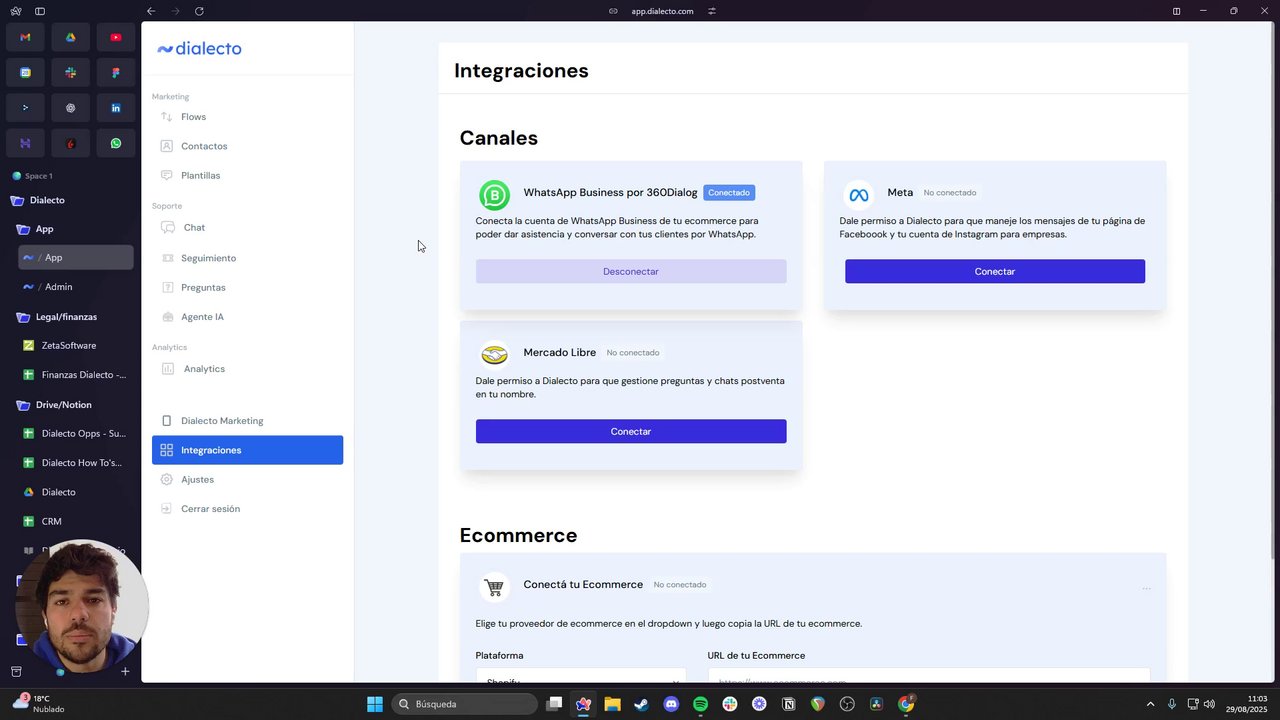Image resolution: width=1280 pixels, height=720 pixels.
Task: Open the Google Calendar pinned tab
Action: click(x=25, y=73)
